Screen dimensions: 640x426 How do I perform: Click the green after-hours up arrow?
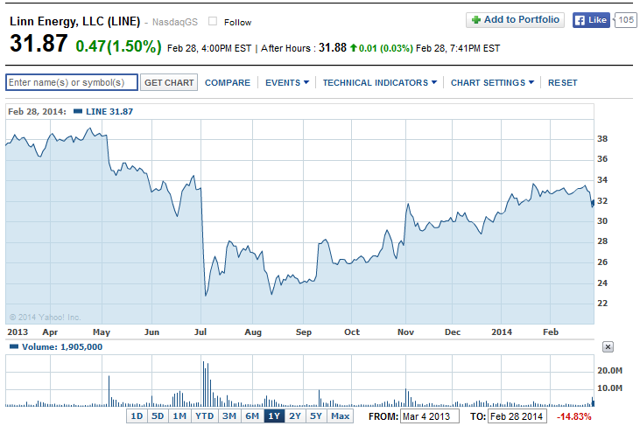coord(353,48)
